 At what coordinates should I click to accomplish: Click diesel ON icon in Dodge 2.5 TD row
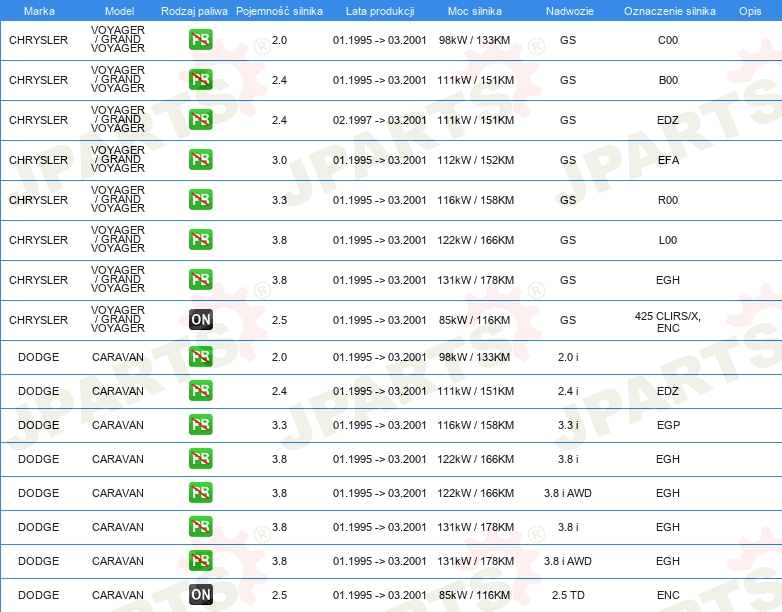(x=200, y=595)
